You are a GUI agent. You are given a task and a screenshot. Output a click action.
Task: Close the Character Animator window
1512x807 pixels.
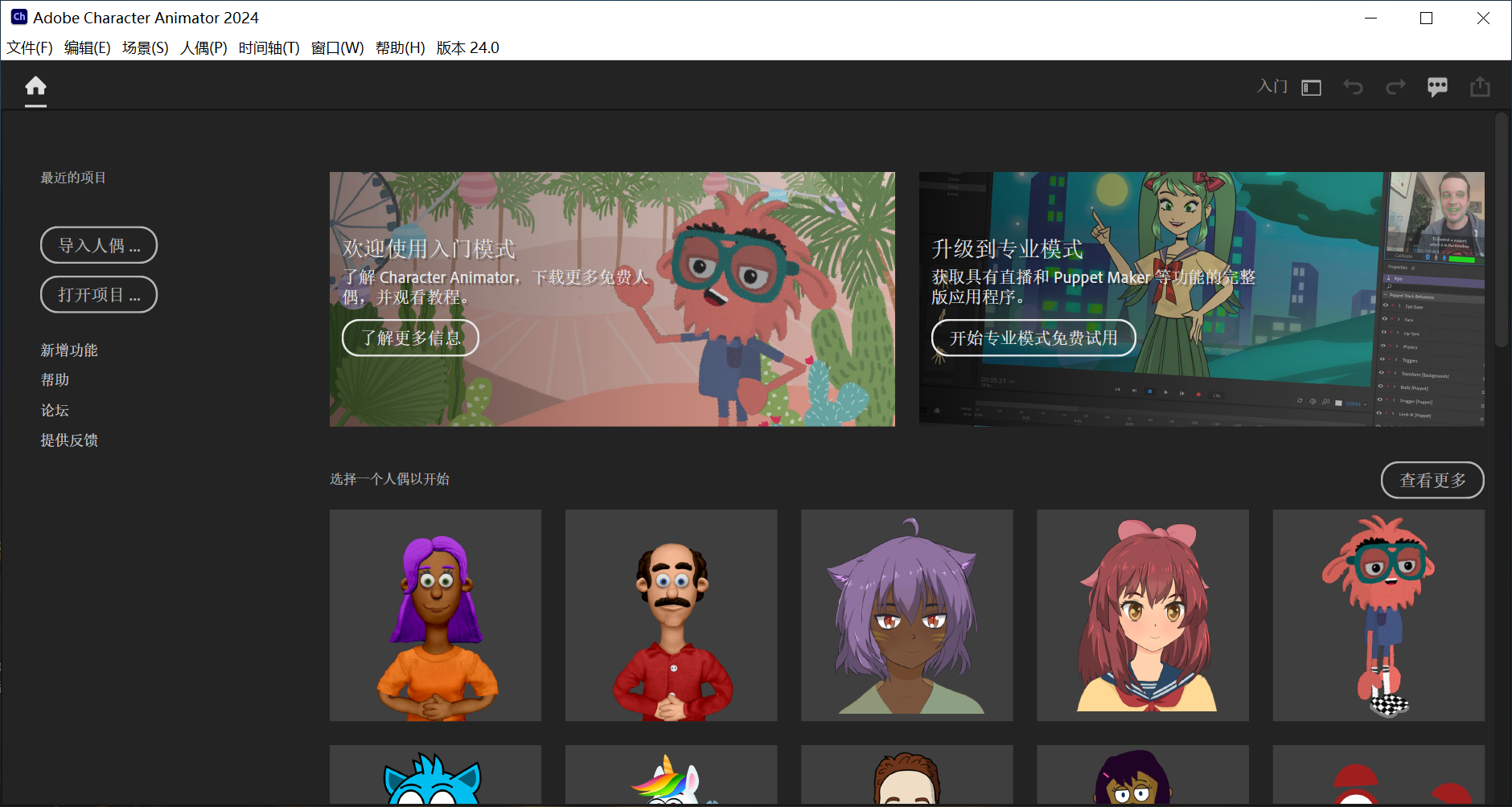[1483, 18]
